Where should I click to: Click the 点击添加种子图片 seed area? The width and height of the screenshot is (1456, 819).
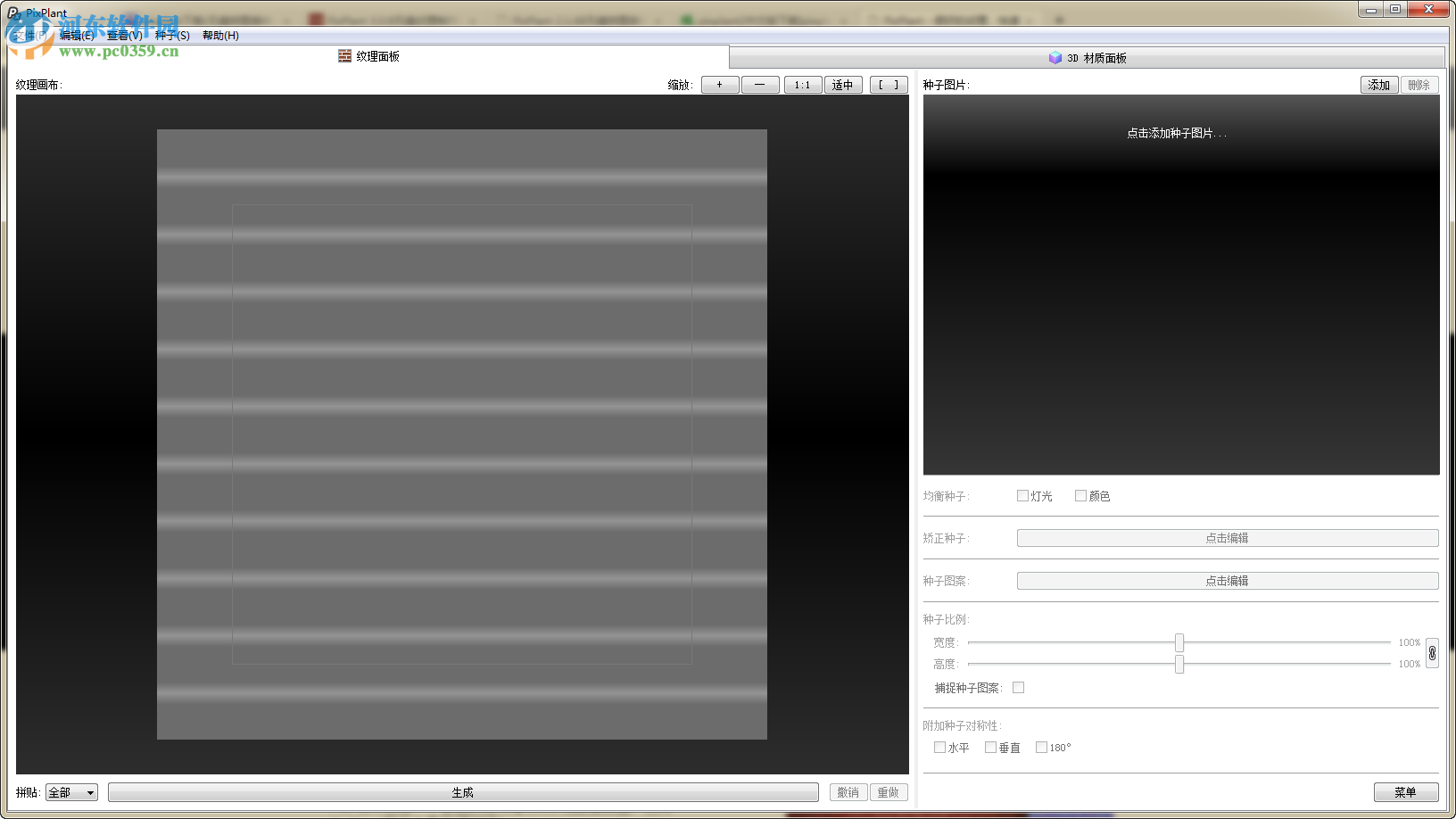click(x=1181, y=285)
